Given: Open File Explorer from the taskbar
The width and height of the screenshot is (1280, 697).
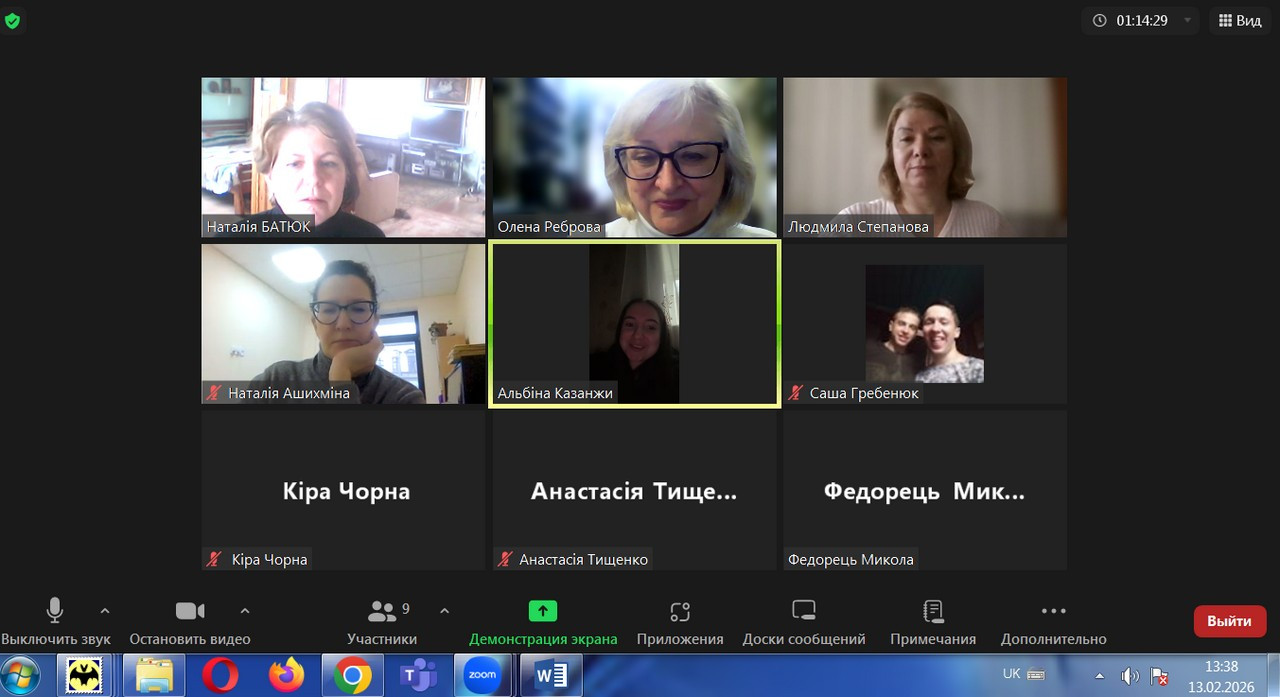Looking at the screenshot, I should pyautogui.click(x=155, y=676).
